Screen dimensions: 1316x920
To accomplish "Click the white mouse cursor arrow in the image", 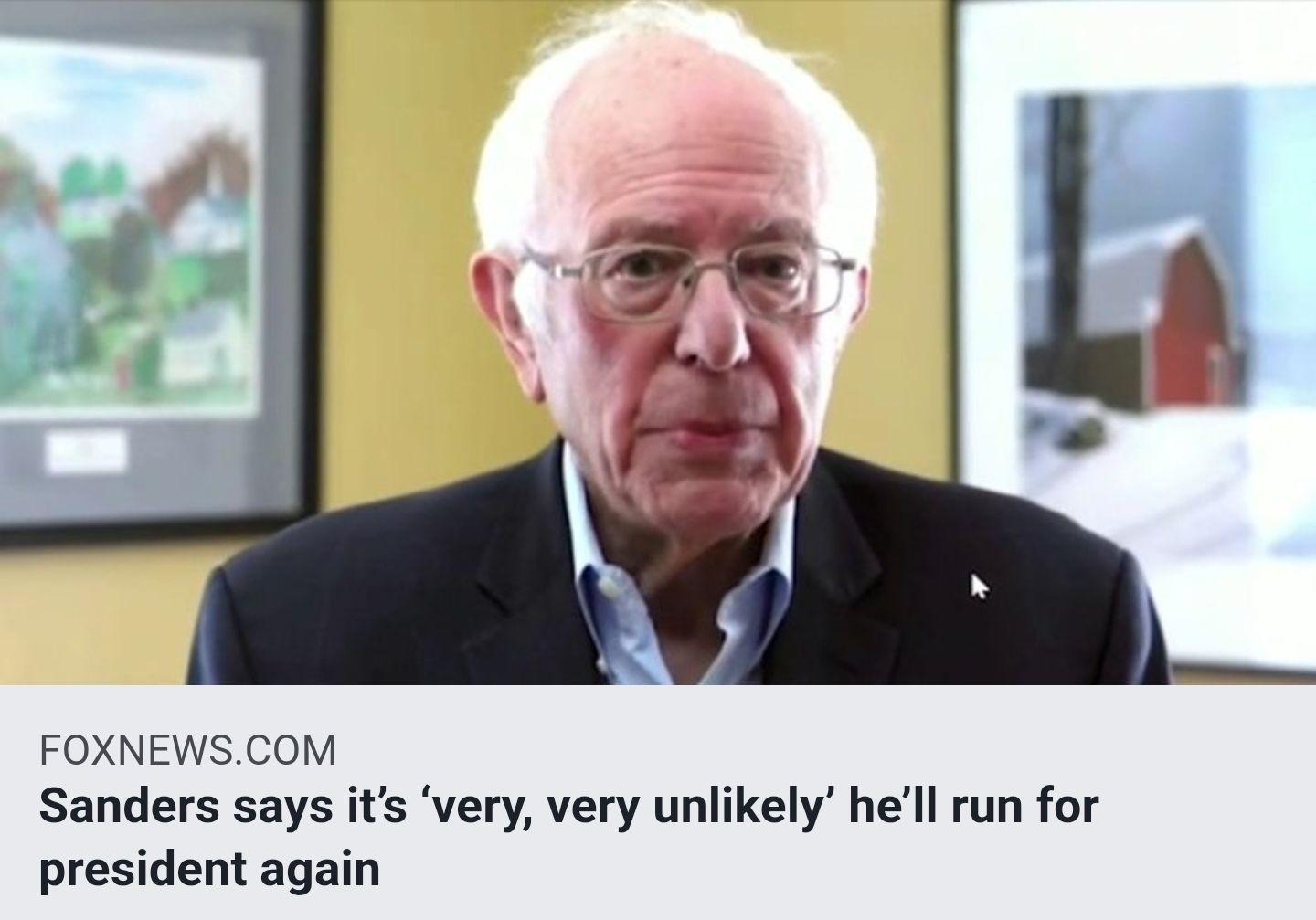I will (978, 586).
